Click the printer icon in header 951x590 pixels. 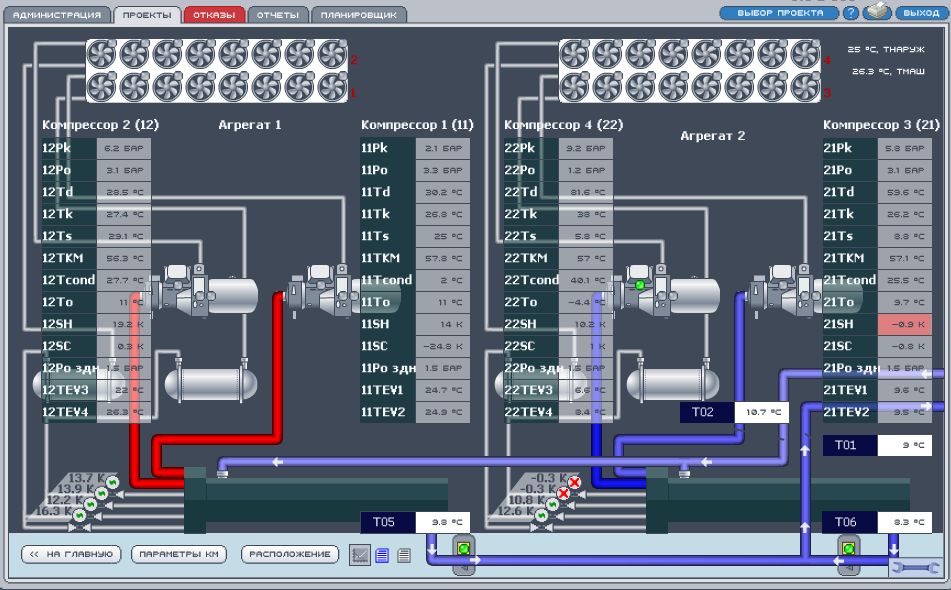click(x=876, y=12)
